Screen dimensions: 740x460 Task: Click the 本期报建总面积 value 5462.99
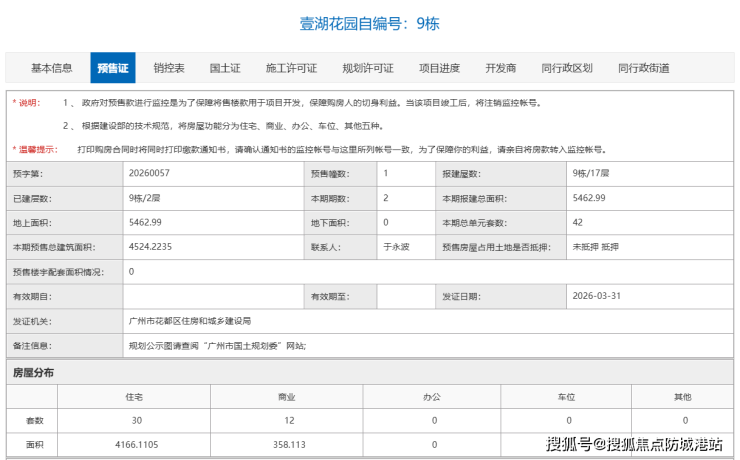tap(589, 198)
